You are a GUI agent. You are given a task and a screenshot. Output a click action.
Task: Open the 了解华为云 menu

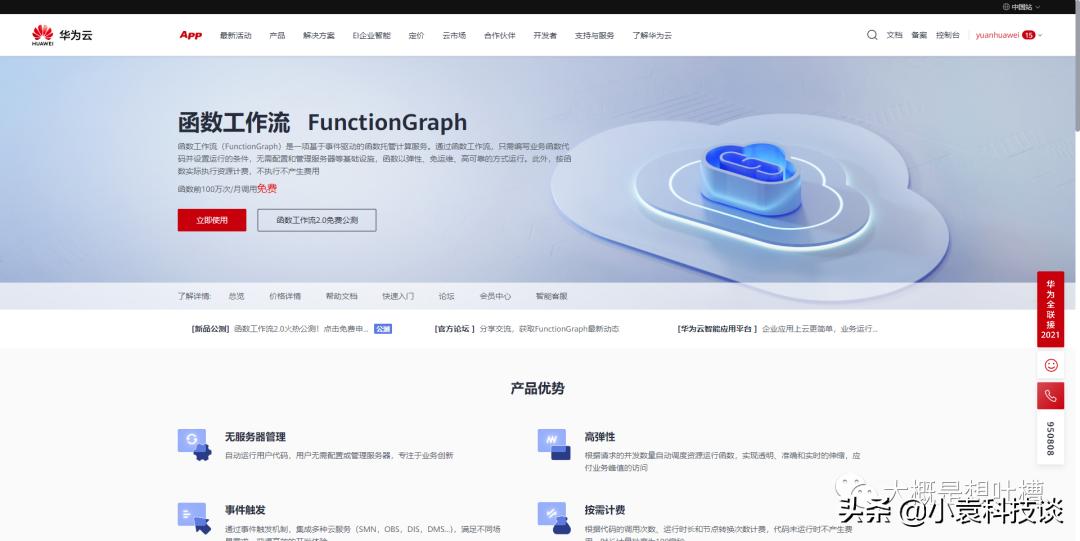[652, 35]
